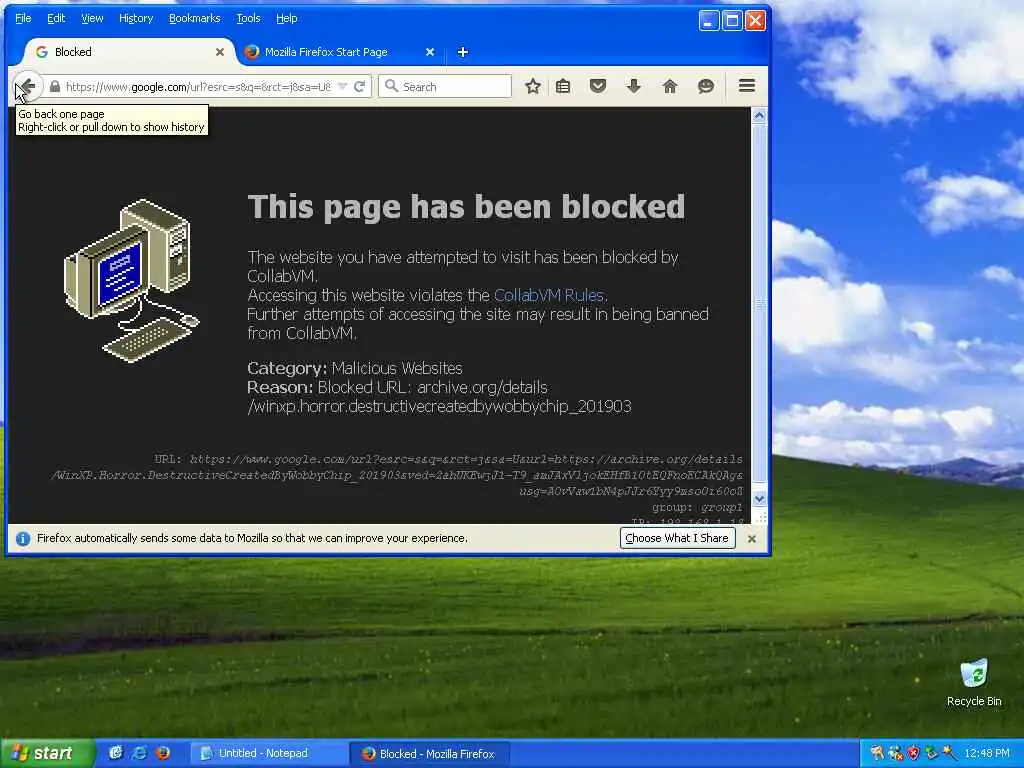Click the 'Reason:' label text

[x=280, y=387]
